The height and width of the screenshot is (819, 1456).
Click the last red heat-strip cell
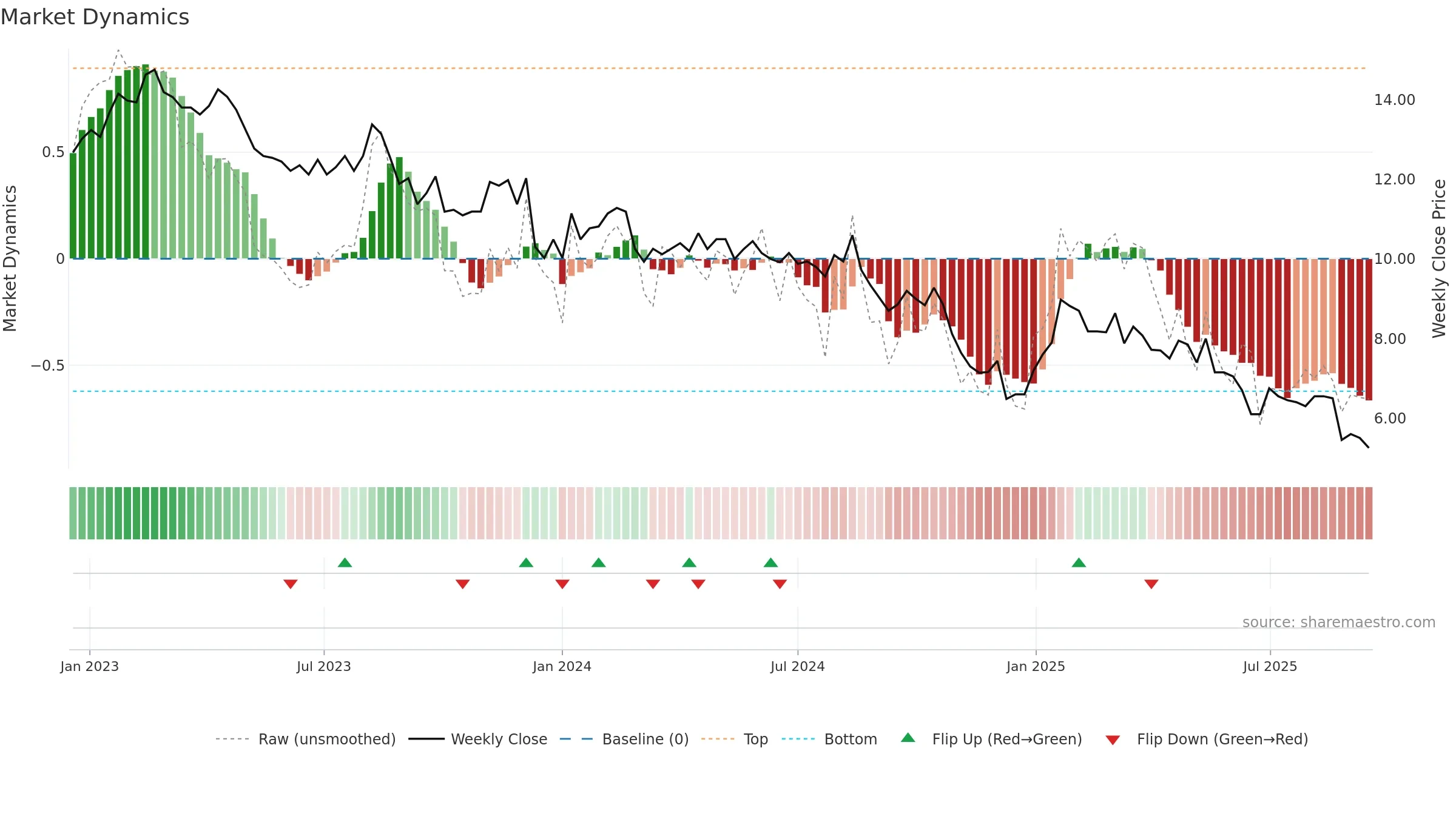pos(1369,513)
